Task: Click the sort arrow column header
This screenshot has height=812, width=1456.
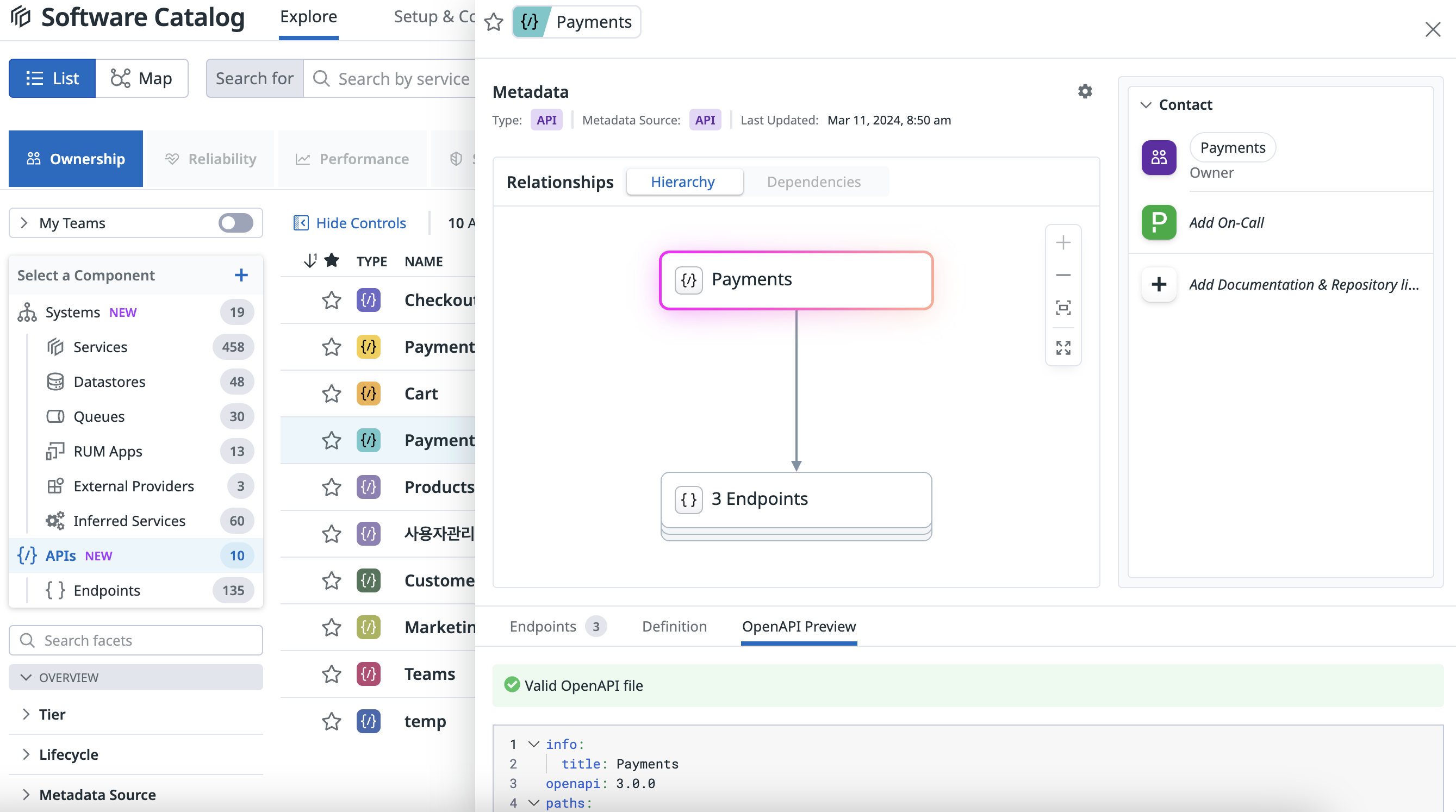Action: pyautogui.click(x=310, y=261)
